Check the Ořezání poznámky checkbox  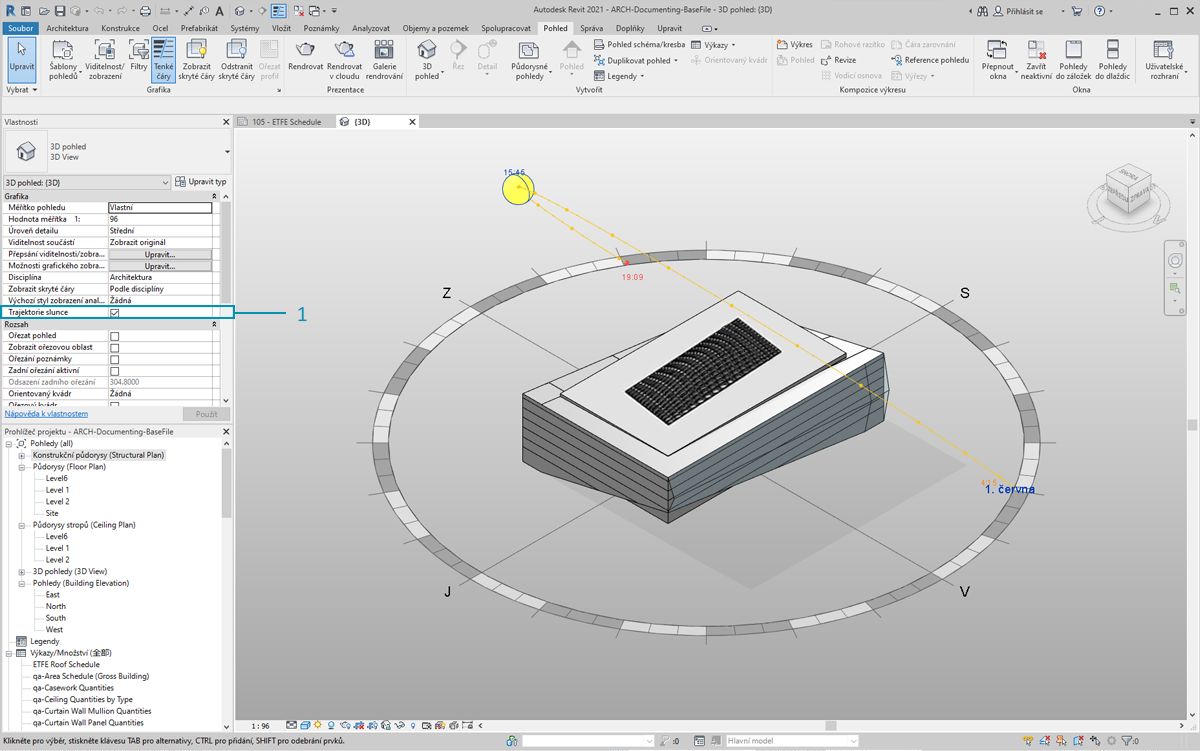[x=114, y=359]
